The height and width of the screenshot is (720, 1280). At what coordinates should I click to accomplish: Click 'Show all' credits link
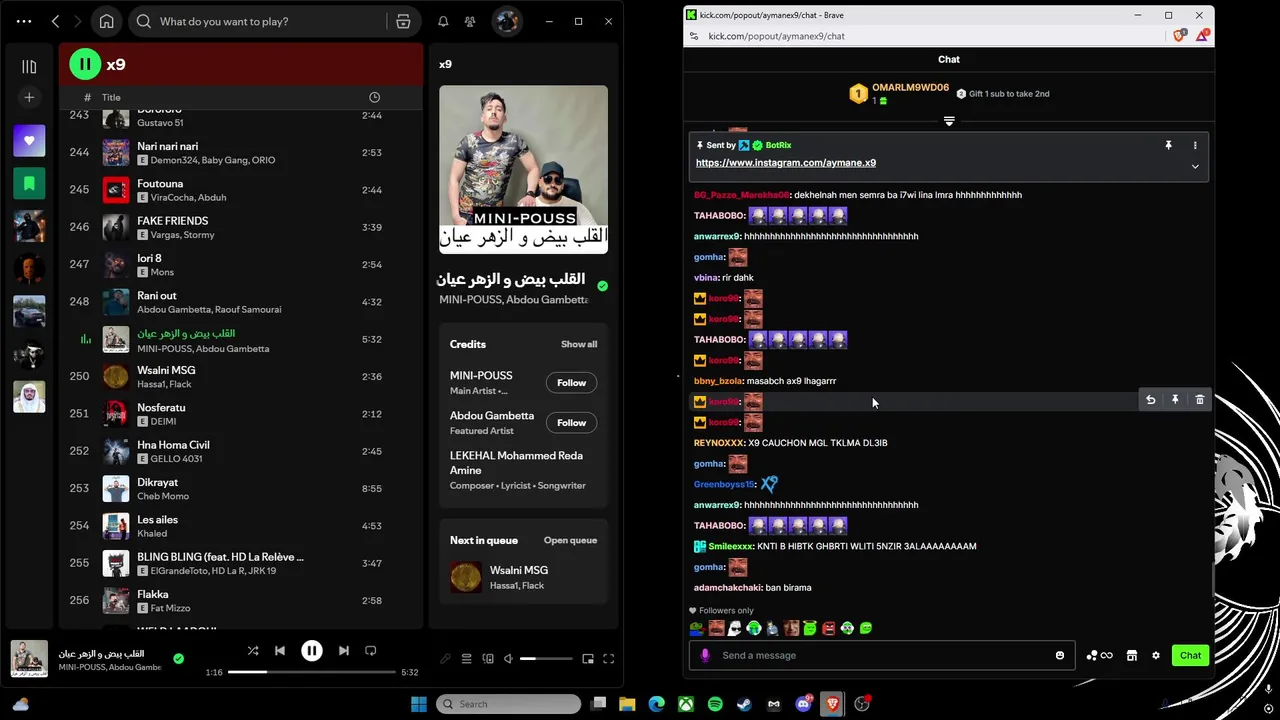pyautogui.click(x=579, y=344)
